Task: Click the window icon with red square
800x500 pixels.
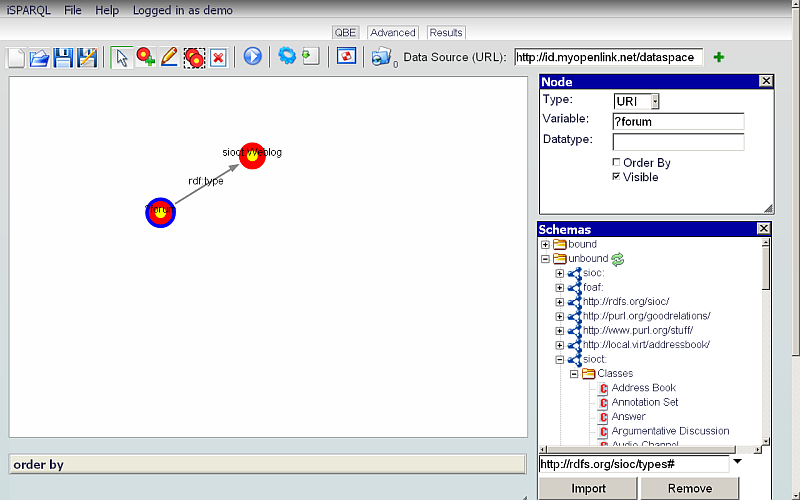Action: (x=346, y=56)
